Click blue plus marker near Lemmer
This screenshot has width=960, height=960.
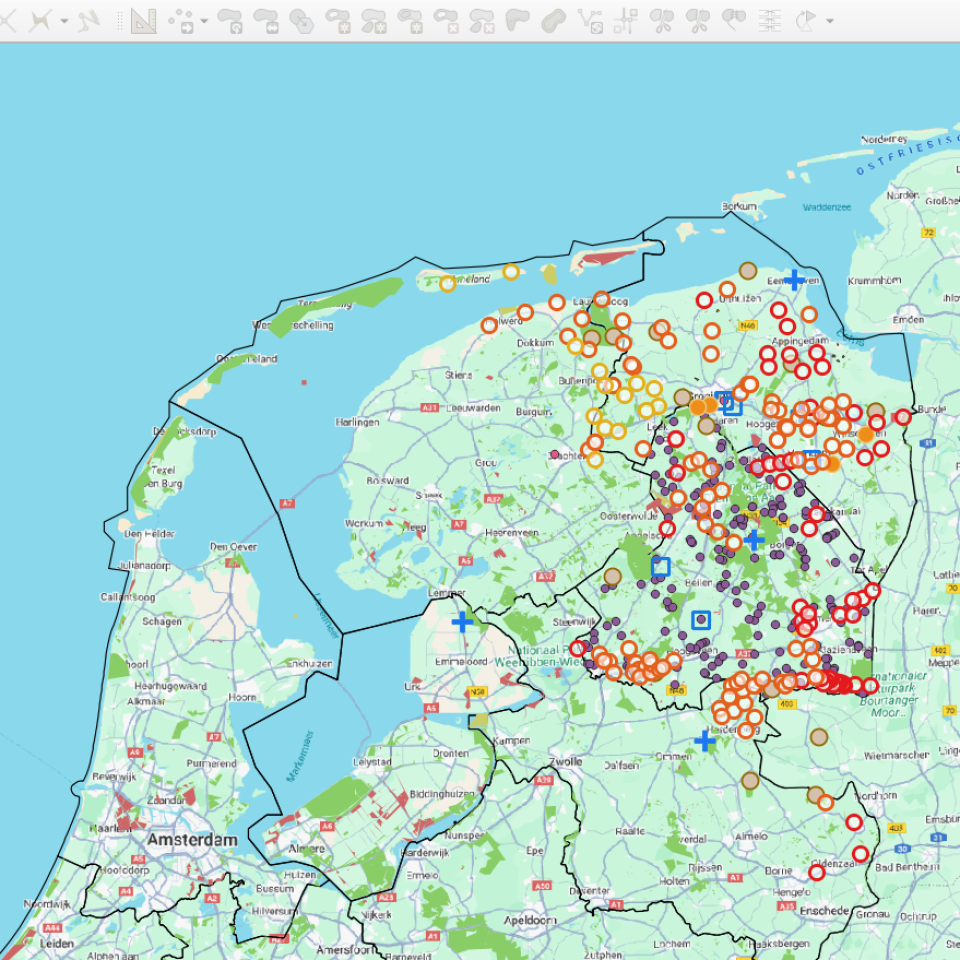click(462, 621)
